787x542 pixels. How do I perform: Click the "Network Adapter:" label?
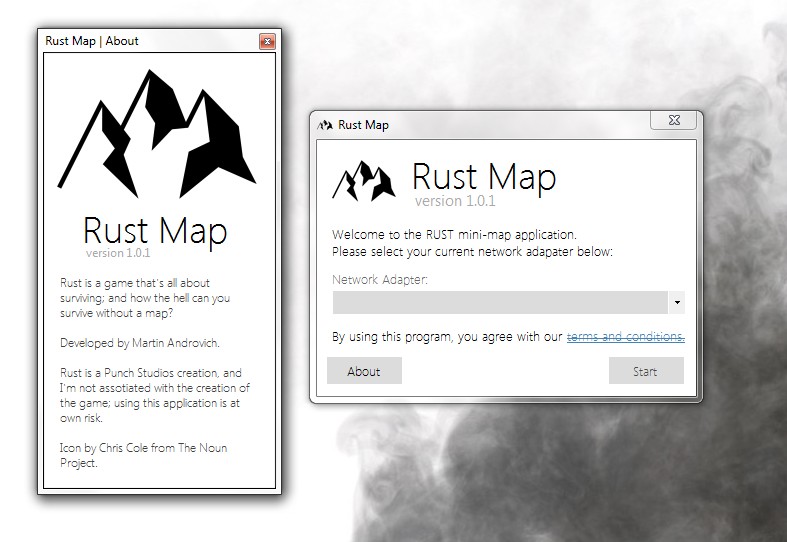[x=380, y=280]
